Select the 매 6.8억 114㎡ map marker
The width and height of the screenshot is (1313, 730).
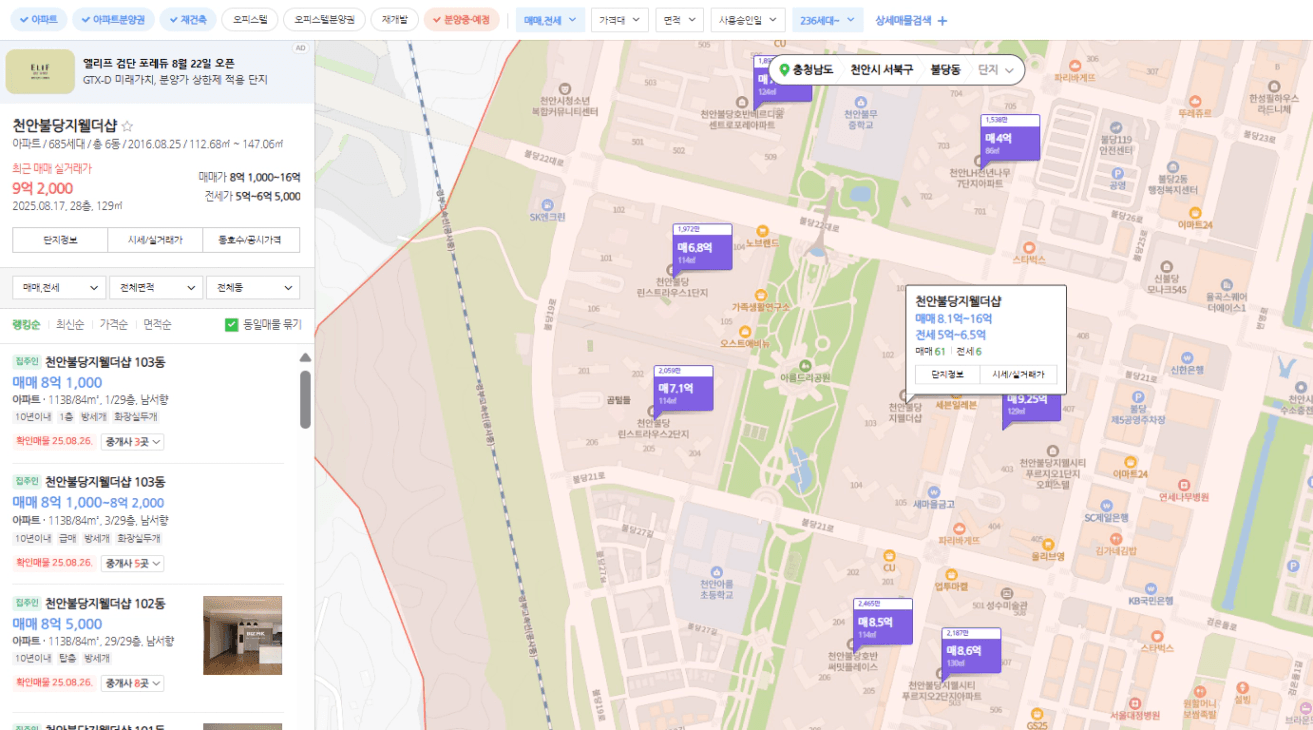tap(702, 247)
